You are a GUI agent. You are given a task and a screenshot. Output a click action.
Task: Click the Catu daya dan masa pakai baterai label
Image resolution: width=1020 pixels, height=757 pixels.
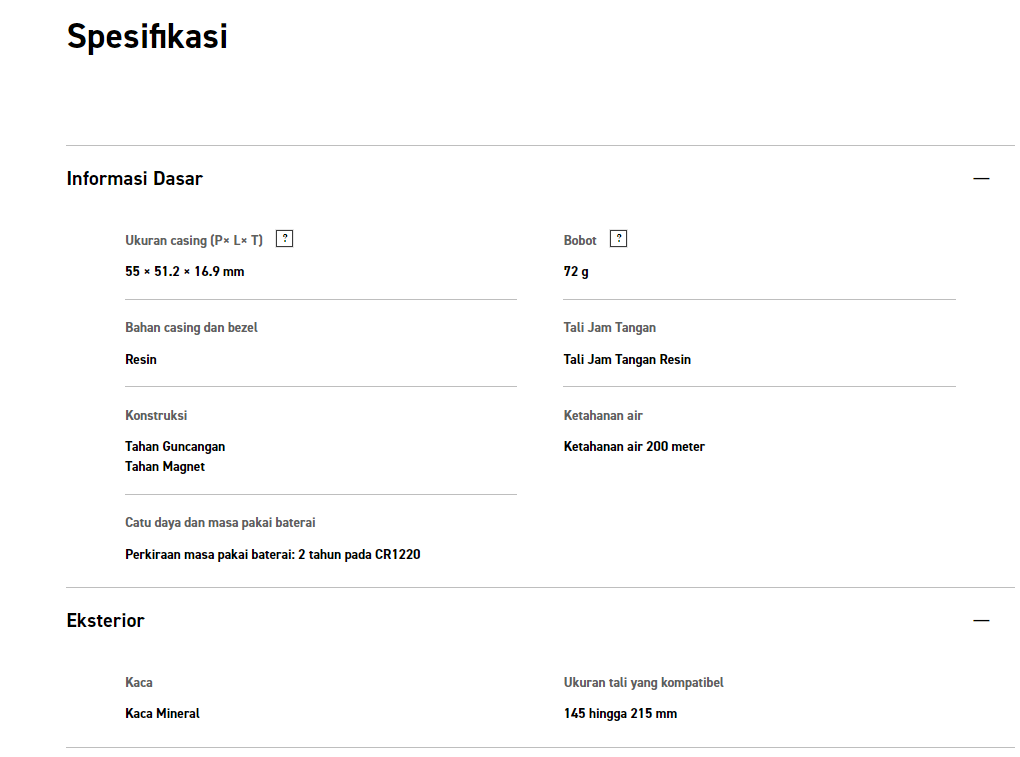point(220,523)
